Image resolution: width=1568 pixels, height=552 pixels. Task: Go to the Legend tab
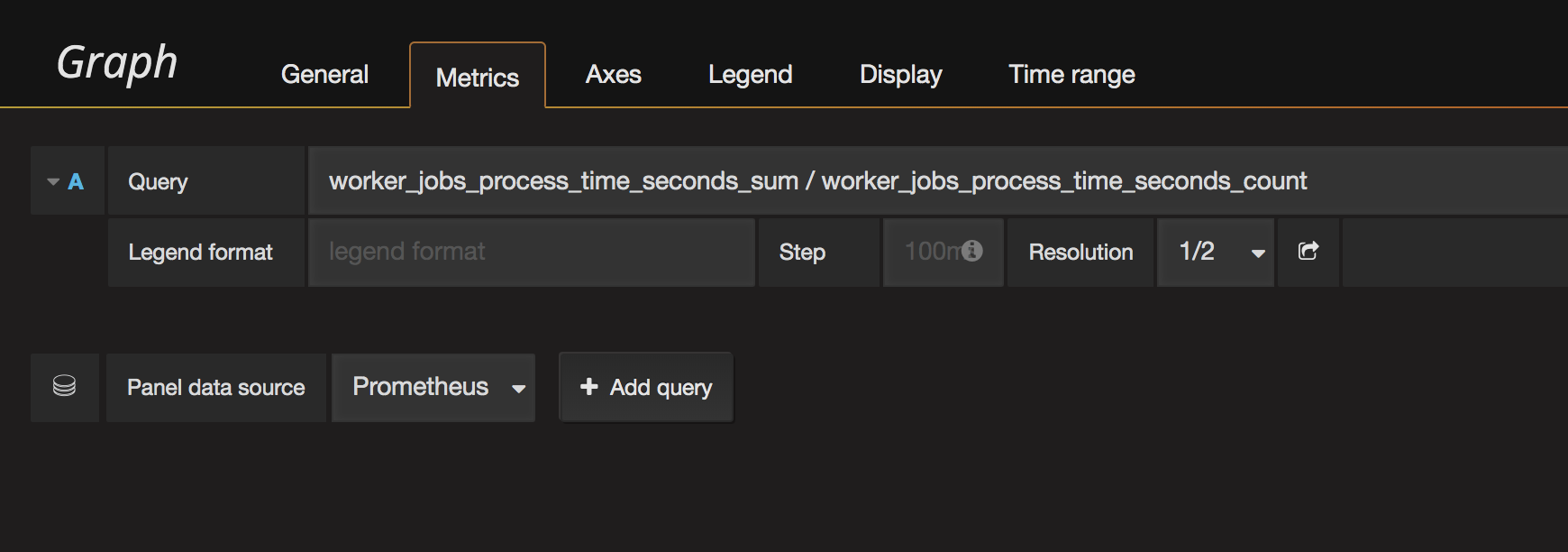750,74
